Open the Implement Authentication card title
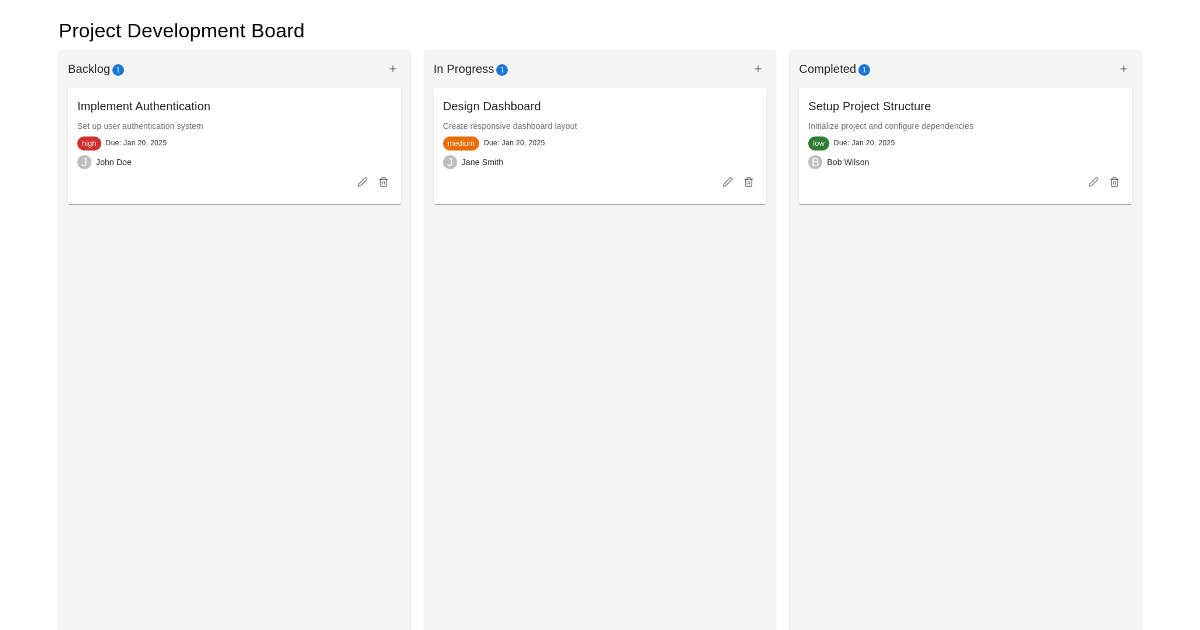Screen dimensions: 1200x630 click(144, 106)
